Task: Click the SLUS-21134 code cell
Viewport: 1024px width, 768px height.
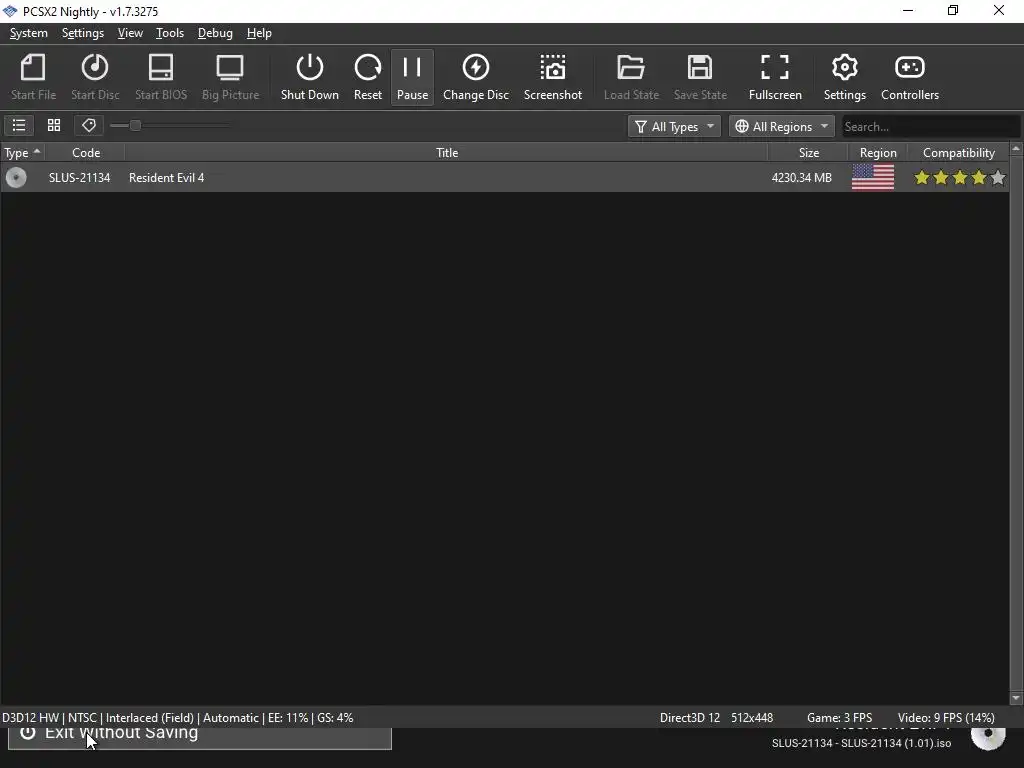Action: 80,178
